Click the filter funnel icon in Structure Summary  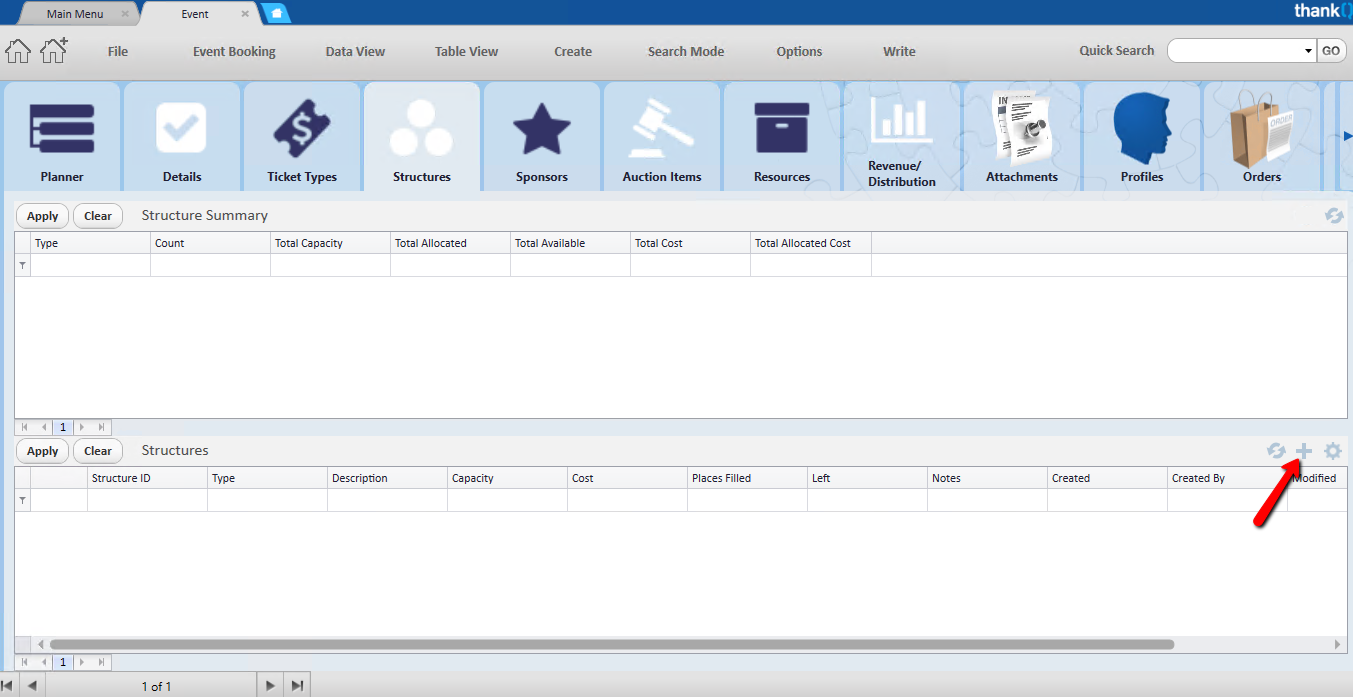click(x=22, y=265)
